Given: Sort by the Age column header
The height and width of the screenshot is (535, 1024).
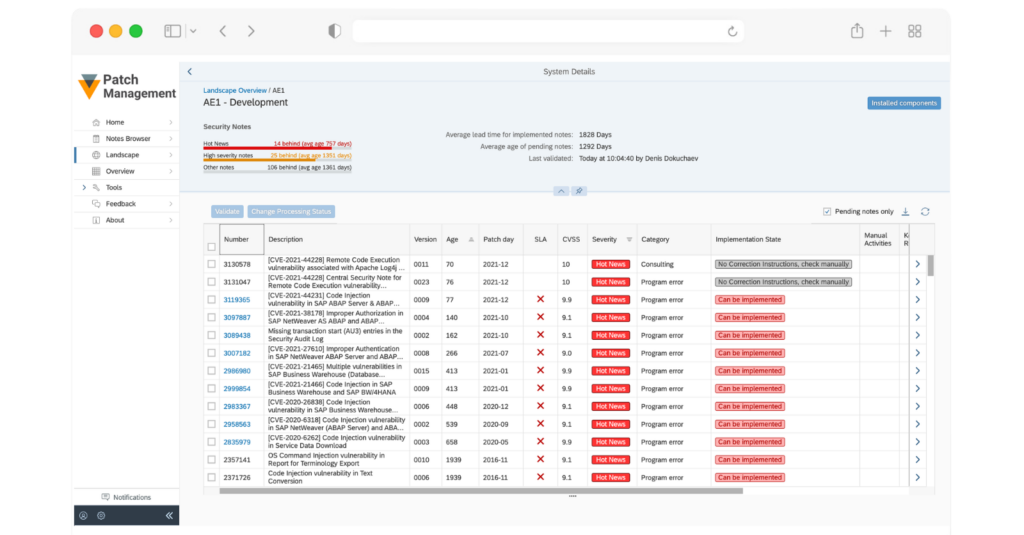Looking at the screenshot, I should coord(460,240).
